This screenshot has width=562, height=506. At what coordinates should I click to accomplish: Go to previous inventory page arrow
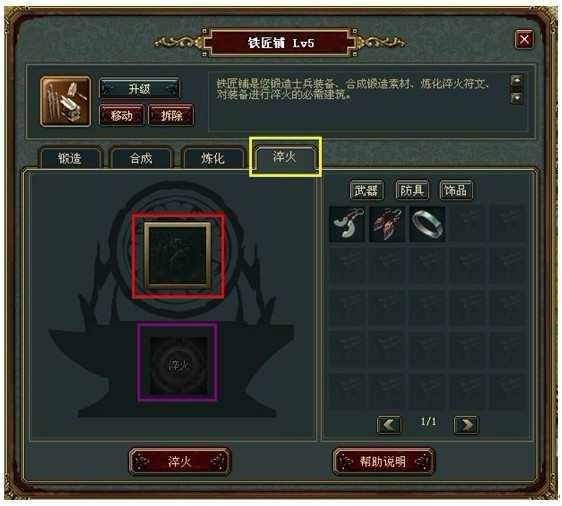click(389, 425)
